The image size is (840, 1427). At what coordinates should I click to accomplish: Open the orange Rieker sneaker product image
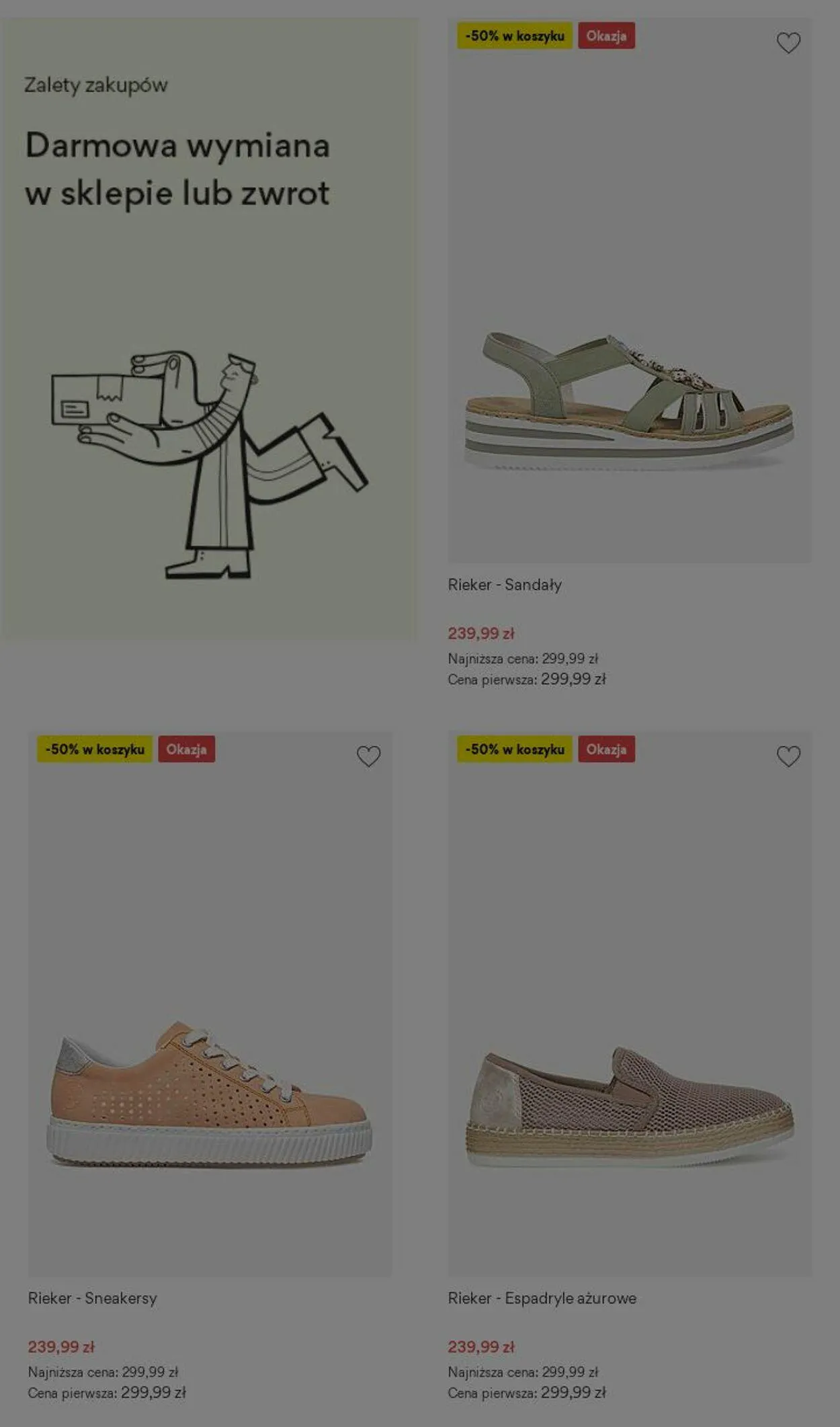[x=210, y=1094]
